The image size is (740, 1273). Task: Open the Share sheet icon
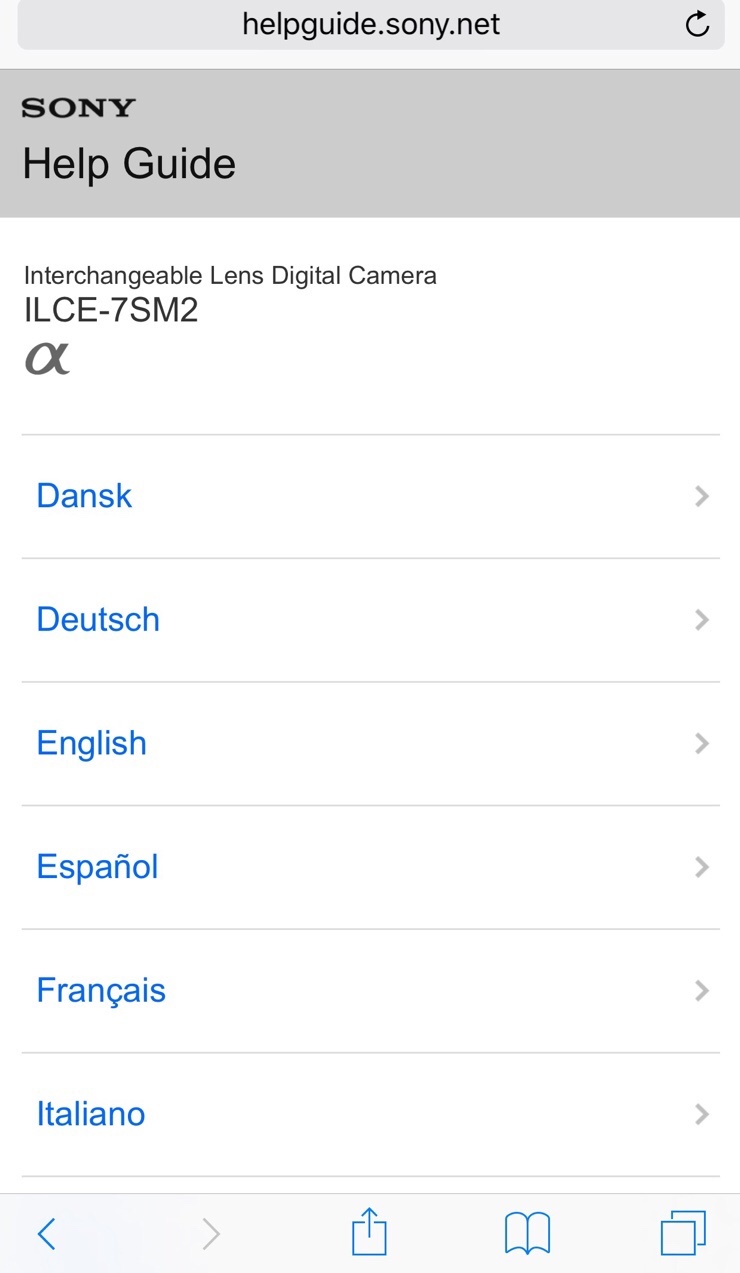369,1231
